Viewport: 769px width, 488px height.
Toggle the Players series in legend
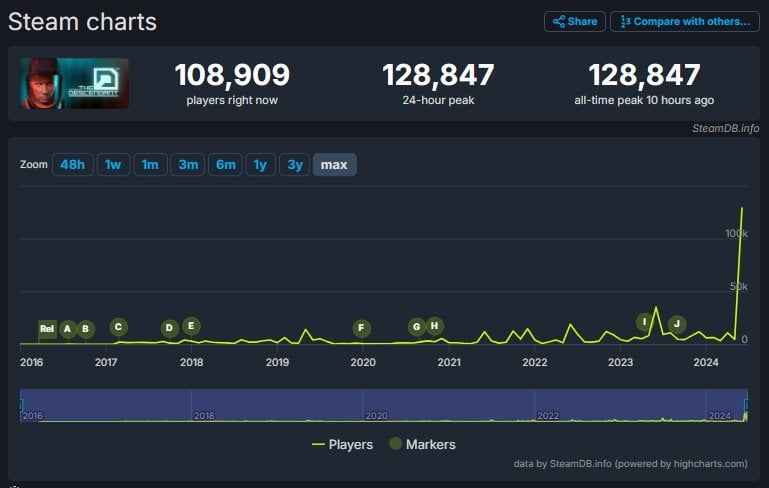pos(342,444)
